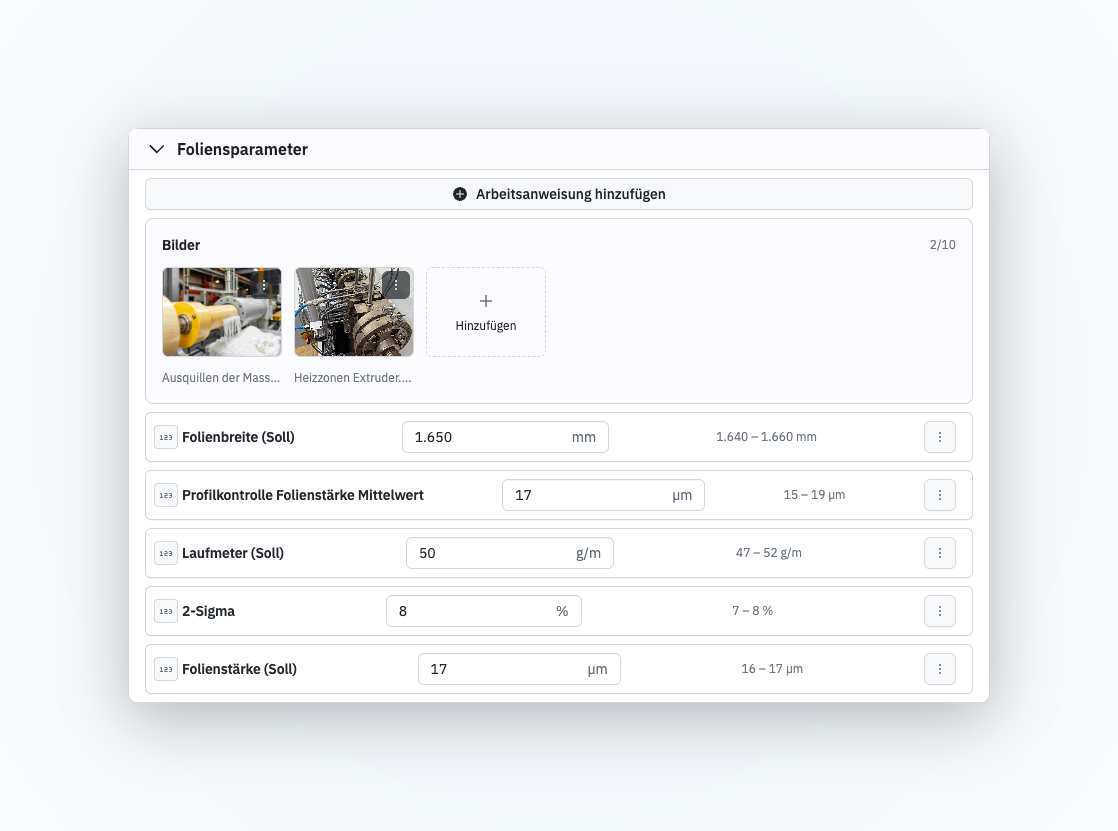
Task: Click numeric type icon for Profilkontrolle Folienstärke
Action: (x=166, y=495)
